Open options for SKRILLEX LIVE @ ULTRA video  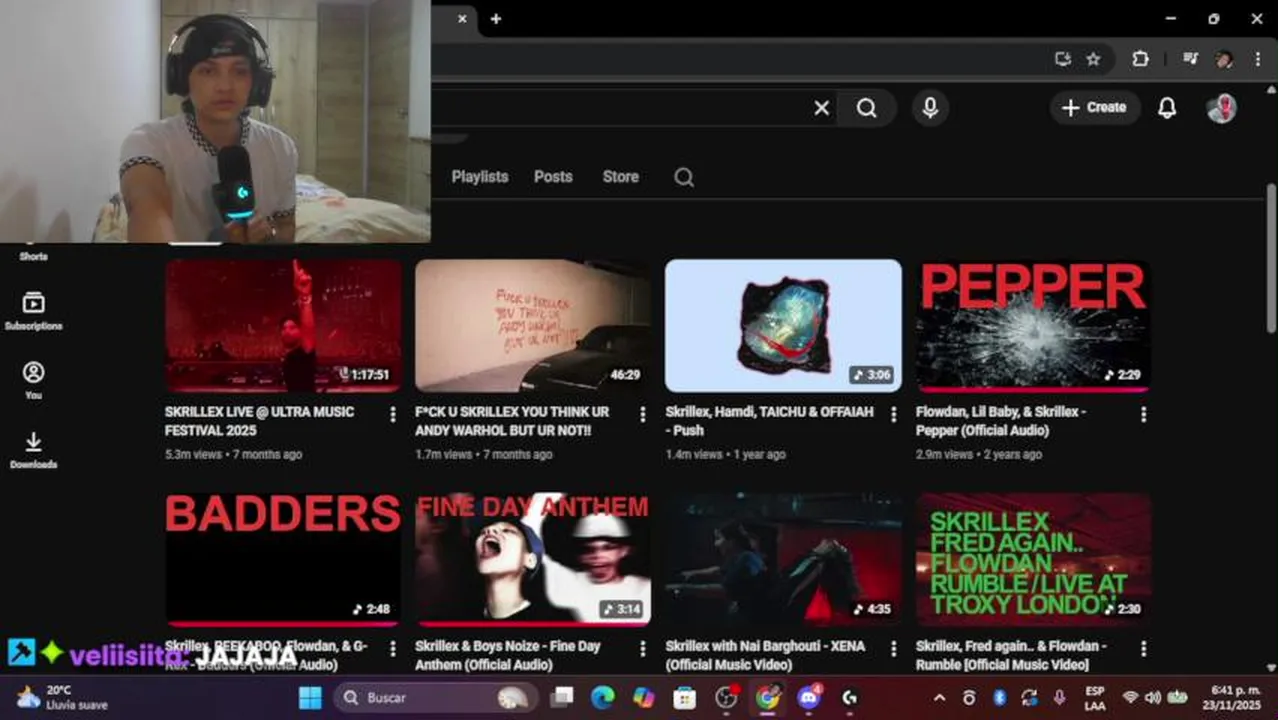click(393, 414)
